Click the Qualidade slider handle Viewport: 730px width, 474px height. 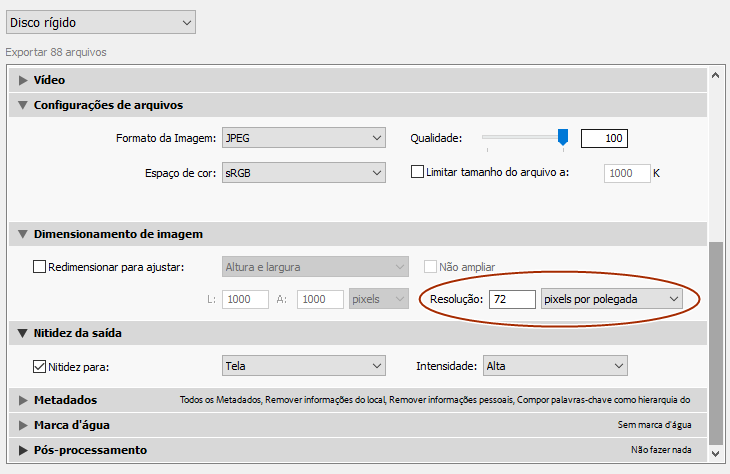[563, 137]
